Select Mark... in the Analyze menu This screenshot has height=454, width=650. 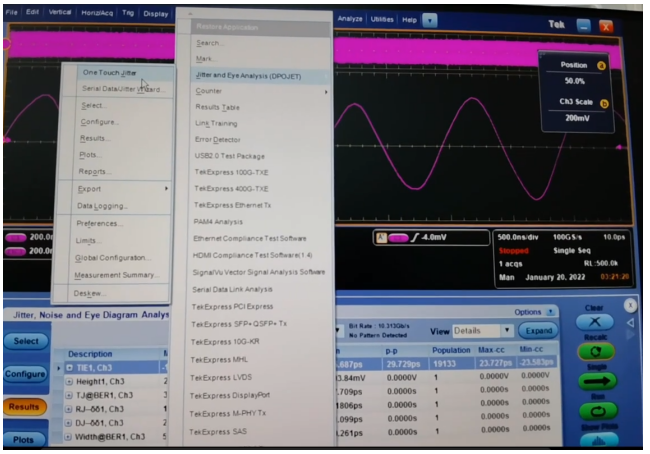[206, 59]
